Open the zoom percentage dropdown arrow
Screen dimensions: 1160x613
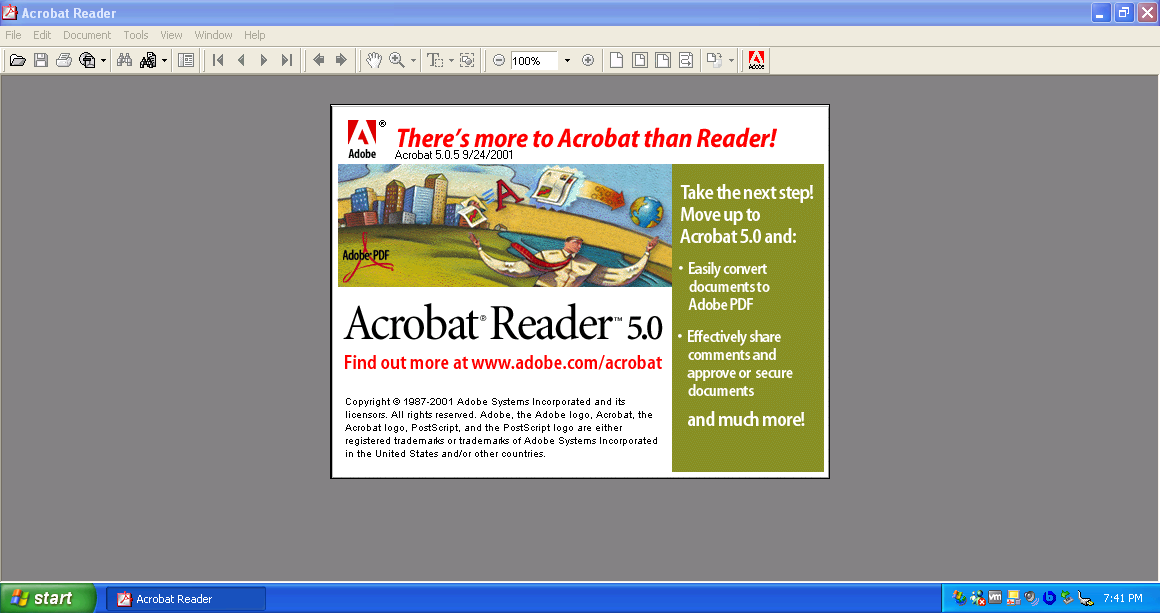point(567,60)
